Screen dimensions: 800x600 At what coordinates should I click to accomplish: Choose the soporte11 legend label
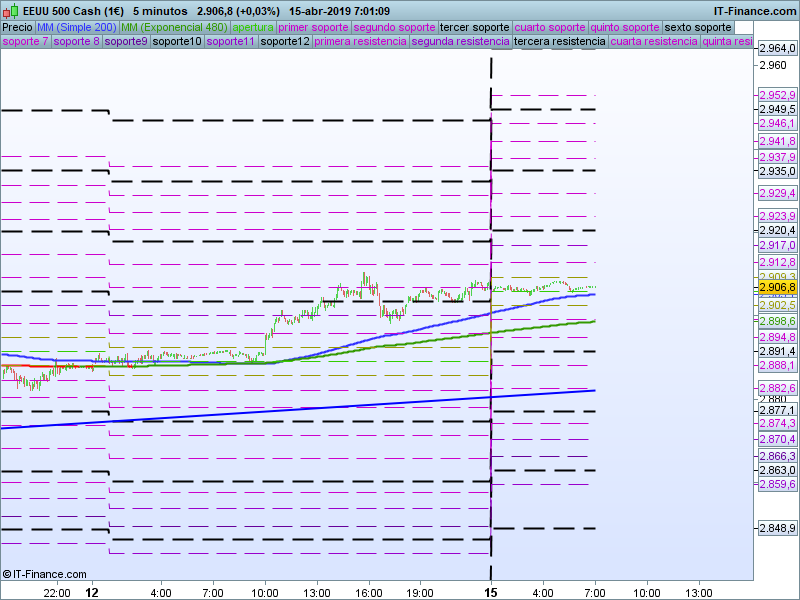pos(231,41)
